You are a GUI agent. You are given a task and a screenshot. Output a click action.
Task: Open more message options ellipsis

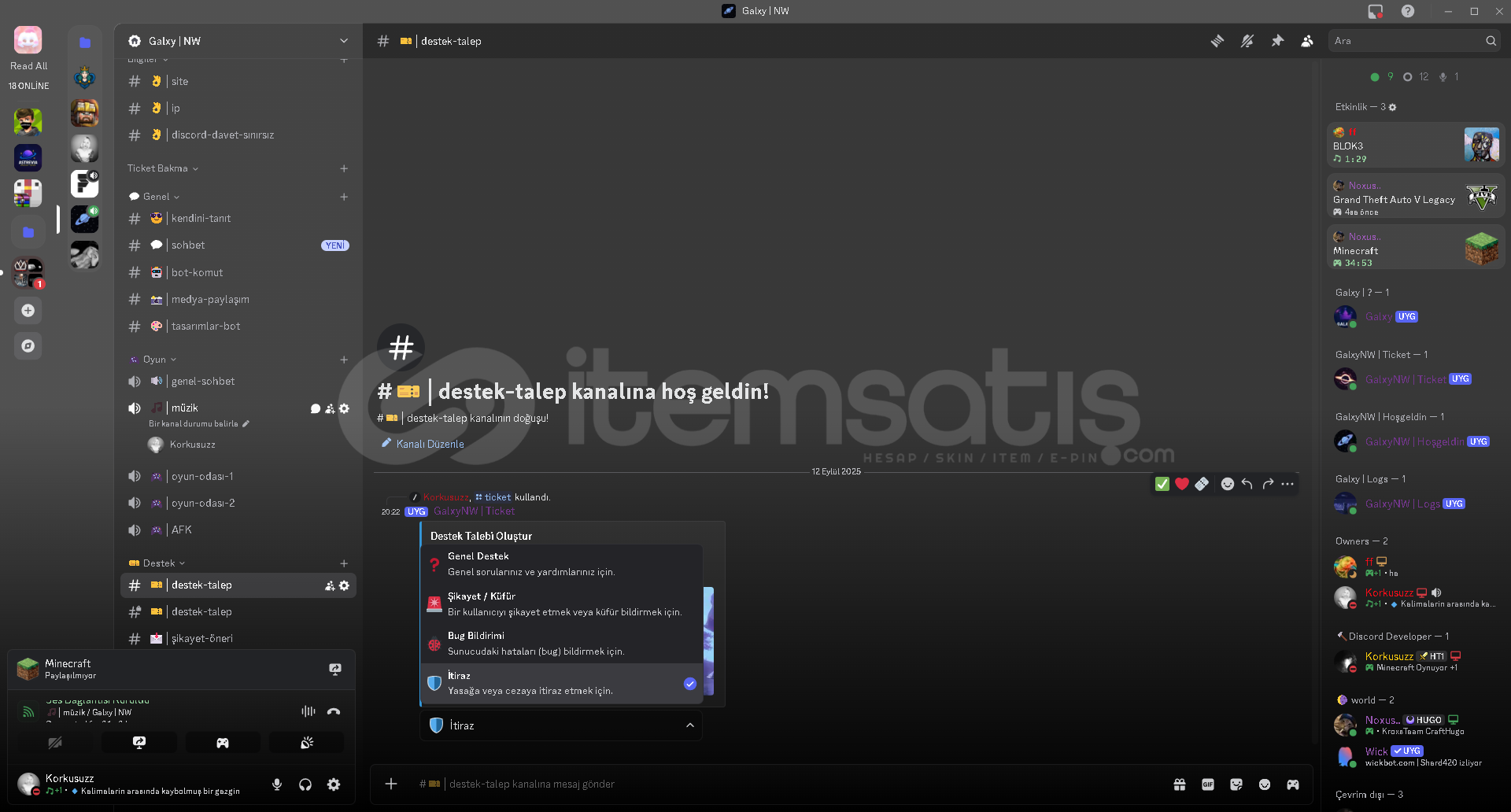click(x=1287, y=484)
